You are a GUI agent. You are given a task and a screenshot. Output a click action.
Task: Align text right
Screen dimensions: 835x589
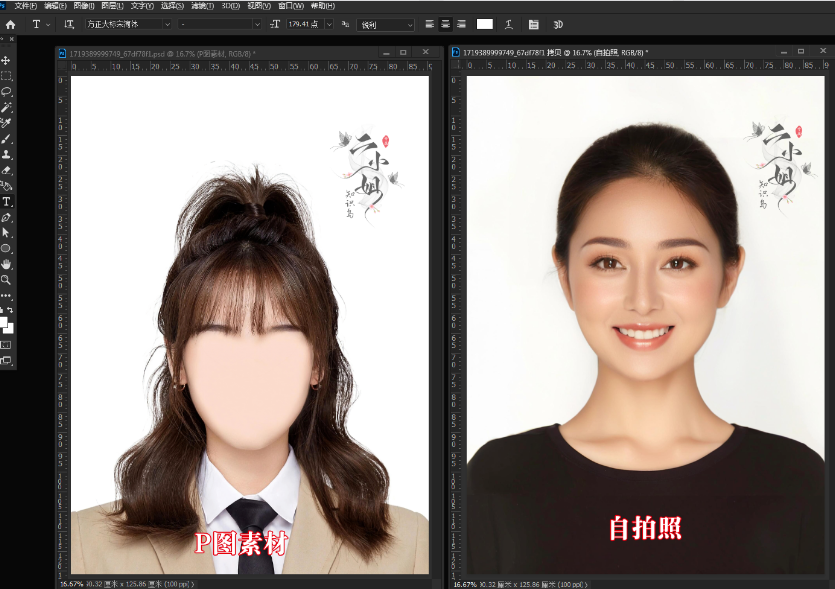coord(461,24)
